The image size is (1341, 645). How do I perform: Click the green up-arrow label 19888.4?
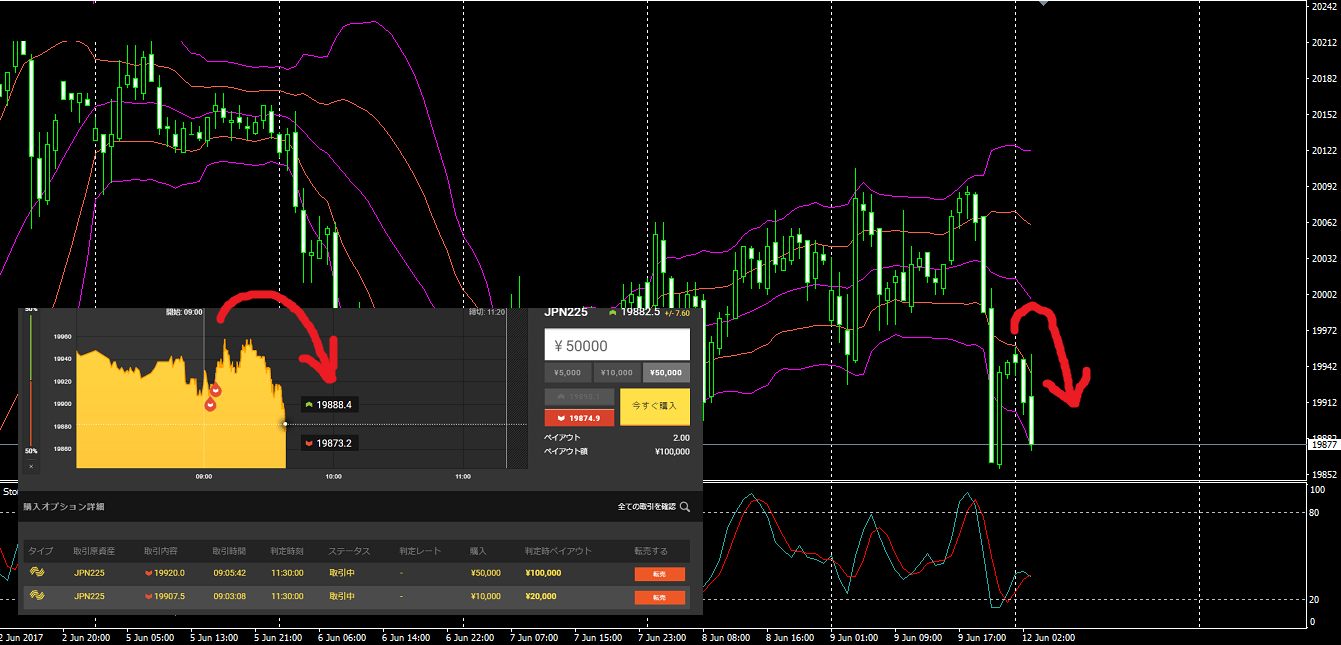pyautogui.click(x=332, y=405)
